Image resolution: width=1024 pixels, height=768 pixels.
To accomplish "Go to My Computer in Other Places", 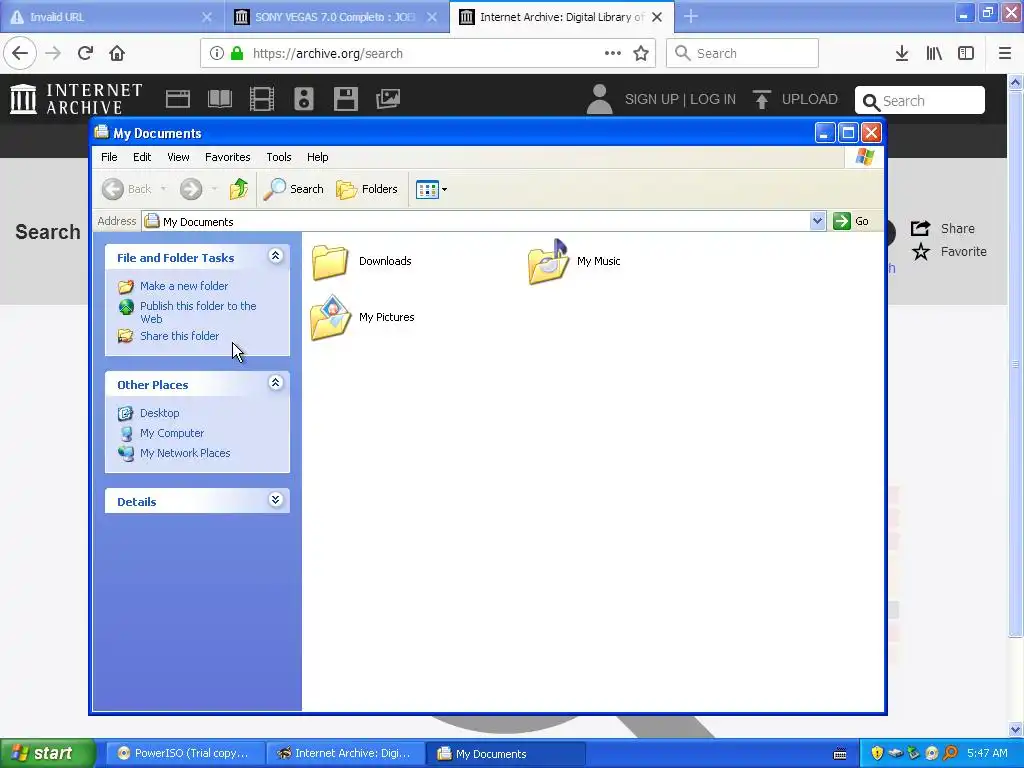I will coord(172,433).
